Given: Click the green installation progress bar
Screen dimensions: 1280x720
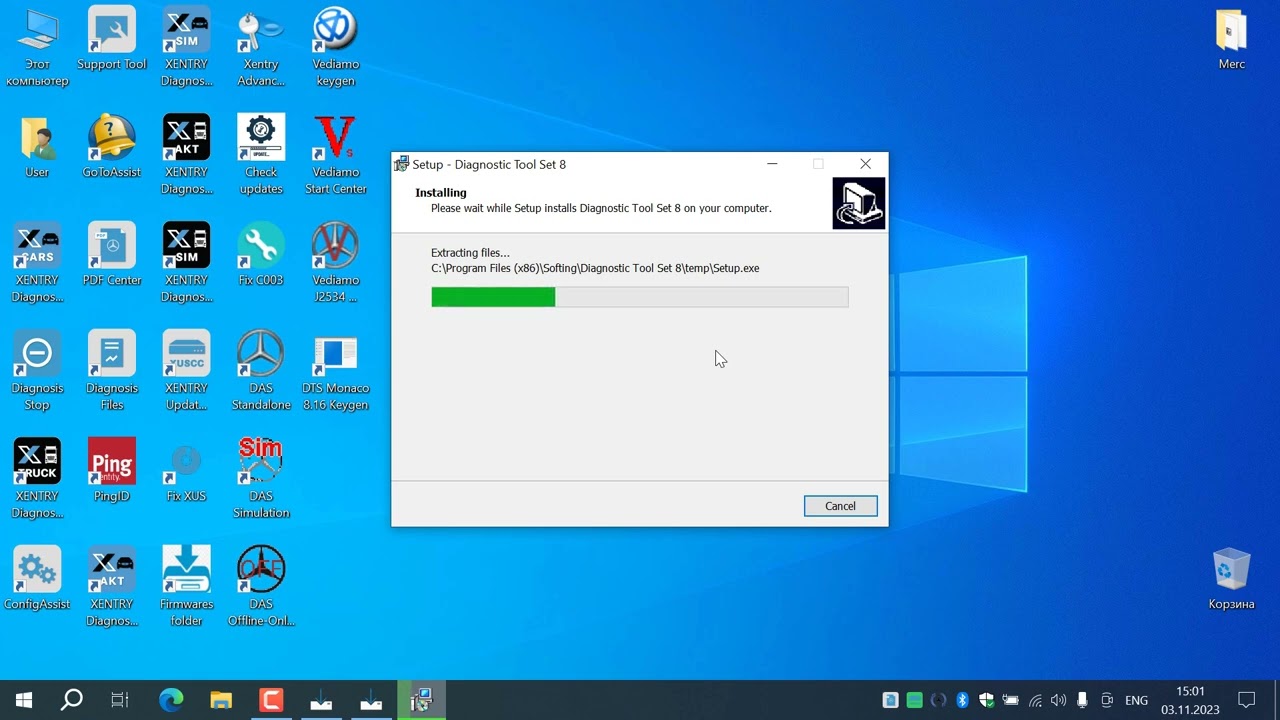Looking at the screenshot, I should pos(640,296).
